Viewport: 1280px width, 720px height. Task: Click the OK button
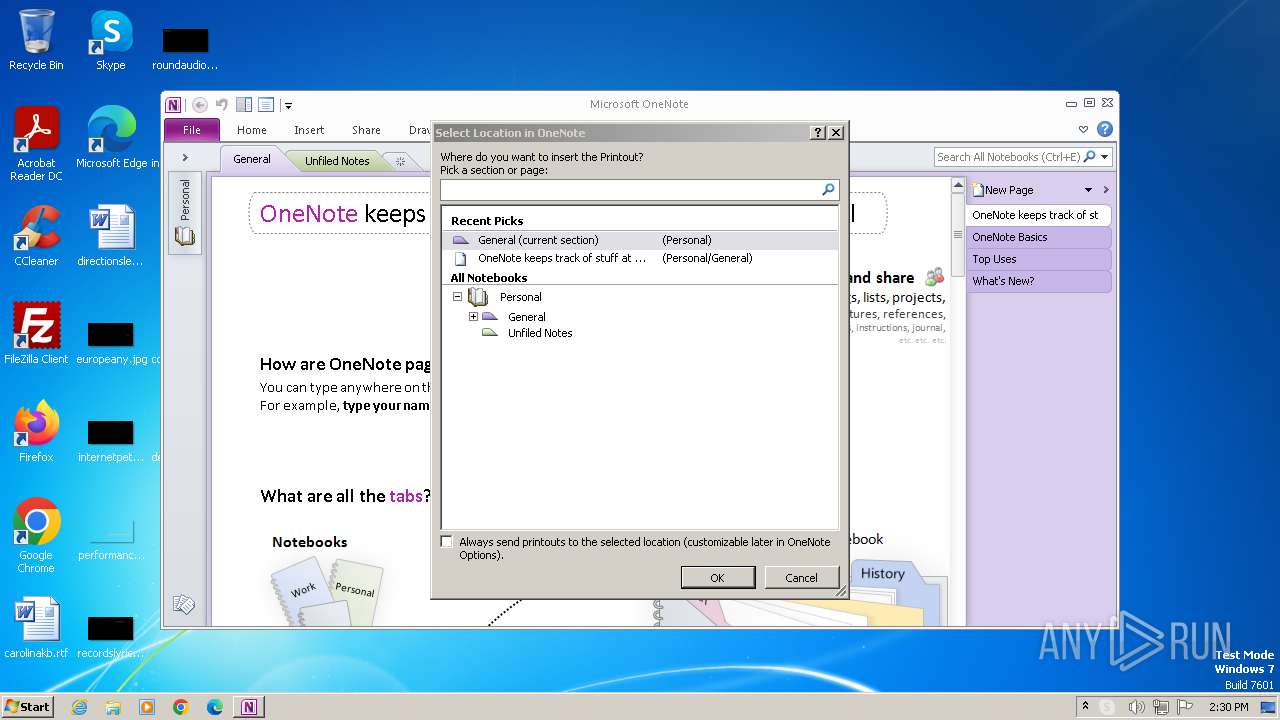pos(717,577)
